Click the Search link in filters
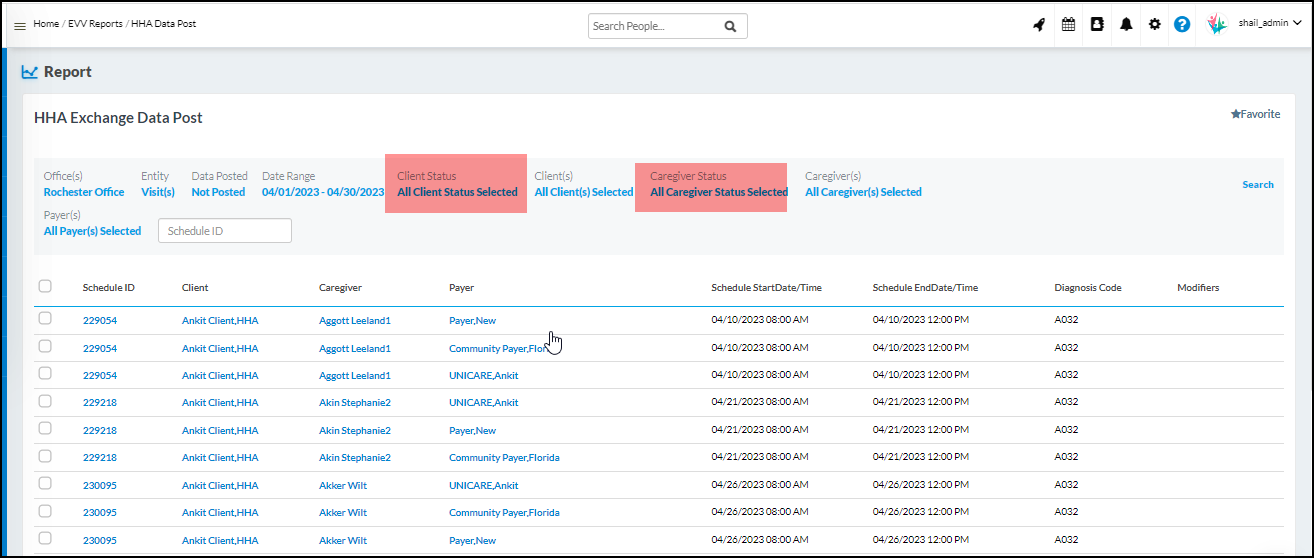The height and width of the screenshot is (558, 1314). tap(1257, 184)
